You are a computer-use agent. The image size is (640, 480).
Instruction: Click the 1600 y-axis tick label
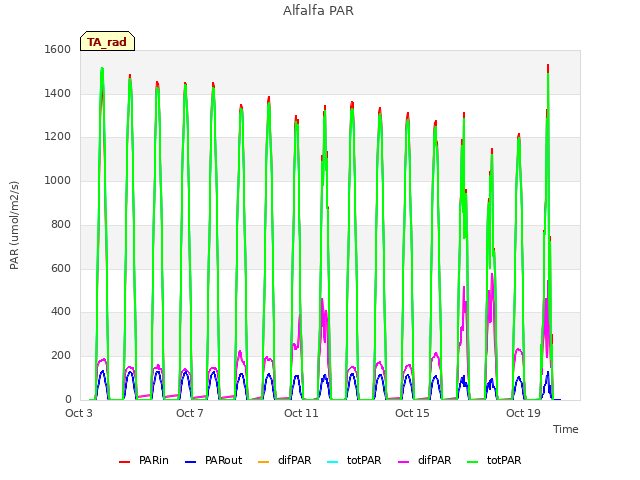click(x=58, y=49)
